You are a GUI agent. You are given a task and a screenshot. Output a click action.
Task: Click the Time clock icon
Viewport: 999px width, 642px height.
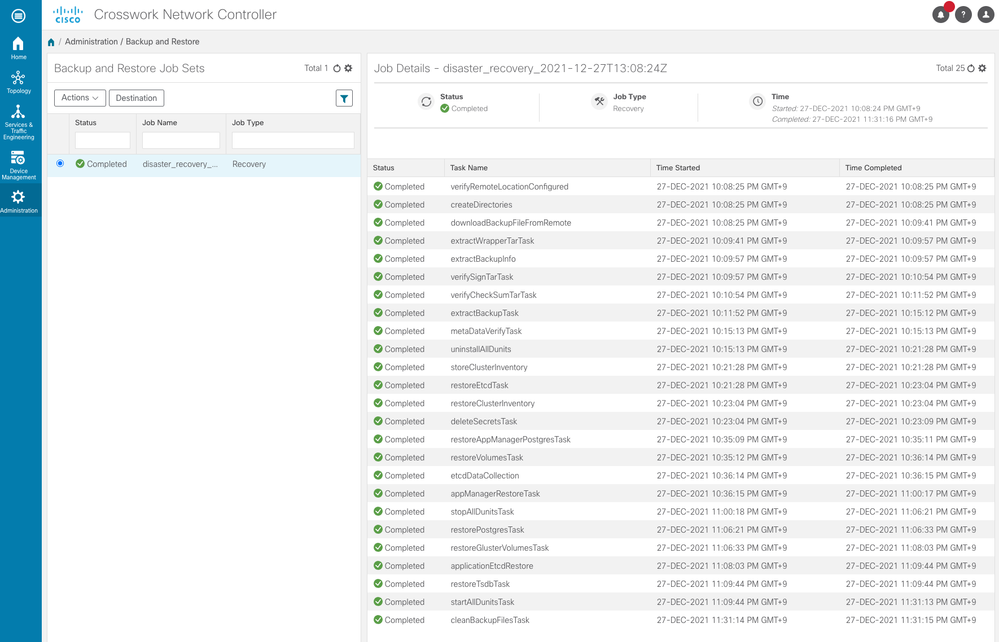click(758, 101)
